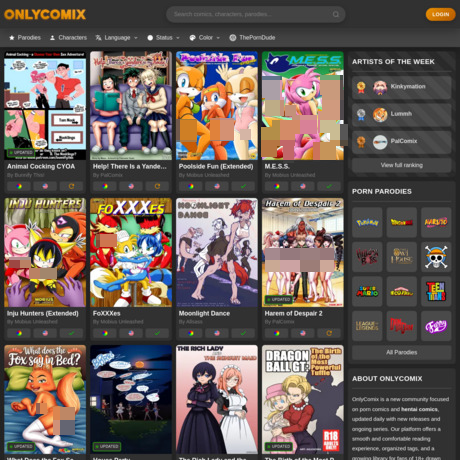Open the Owl House parody tile
Viewport: 460px width, 460px height.
click(402, 257)
